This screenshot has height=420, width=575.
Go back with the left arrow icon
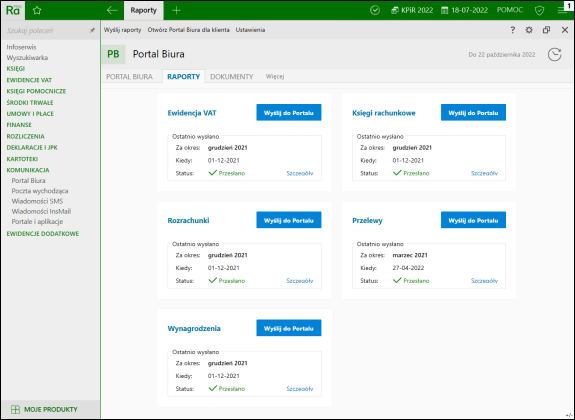point(112,11)
